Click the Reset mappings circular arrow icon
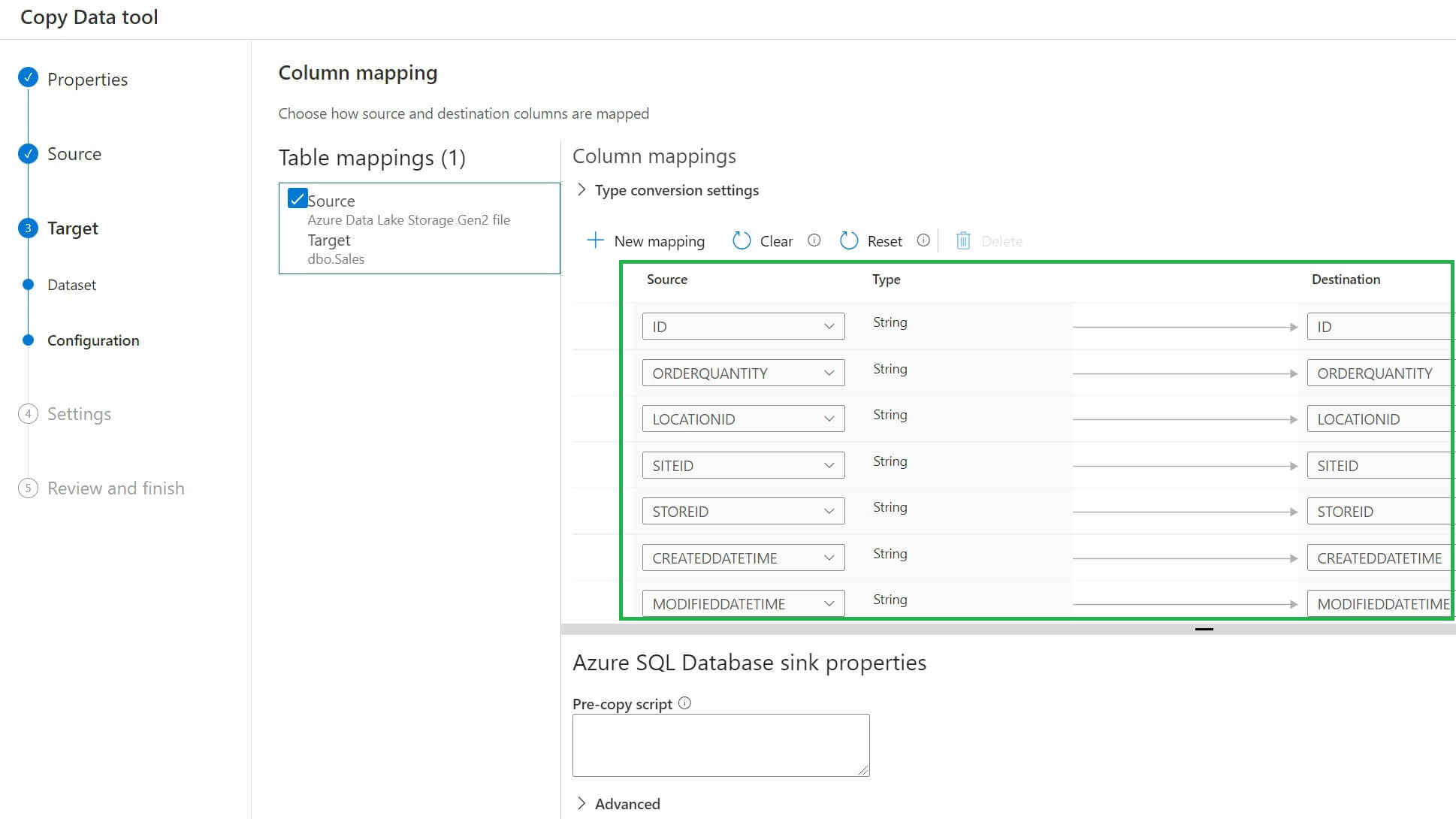 click(849, 240)
